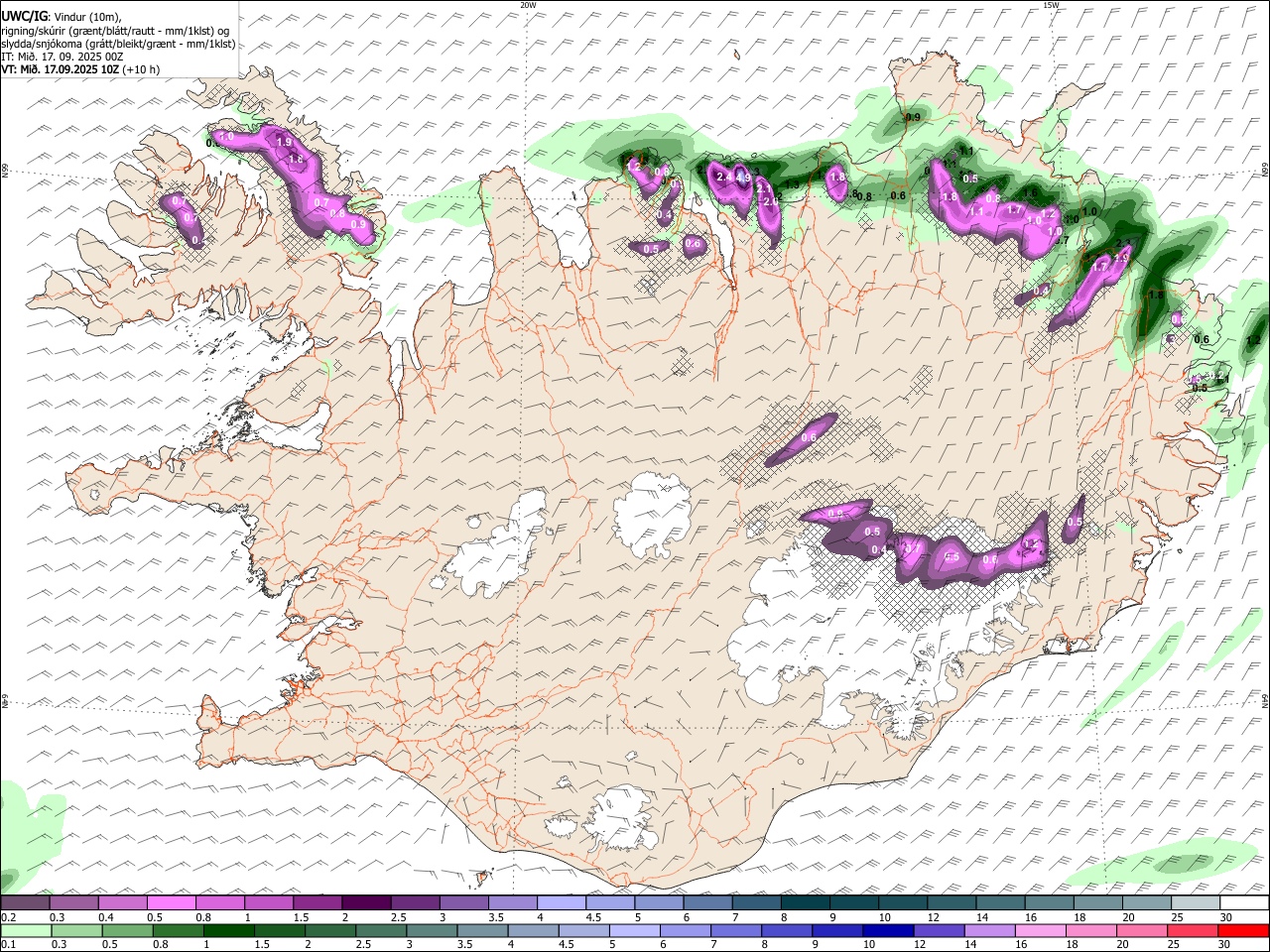The width and height of the screenshot is (1270, 952).
Task: Select the bright red swatch at 30 in the lower scale
Action: pos(1244,930)
